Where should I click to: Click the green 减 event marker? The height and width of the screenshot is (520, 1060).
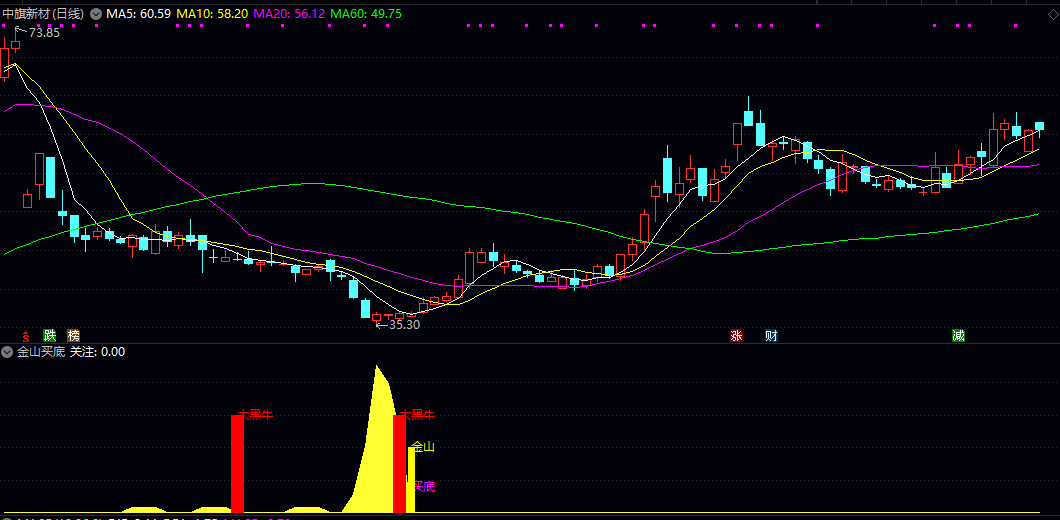coord(958,335)
